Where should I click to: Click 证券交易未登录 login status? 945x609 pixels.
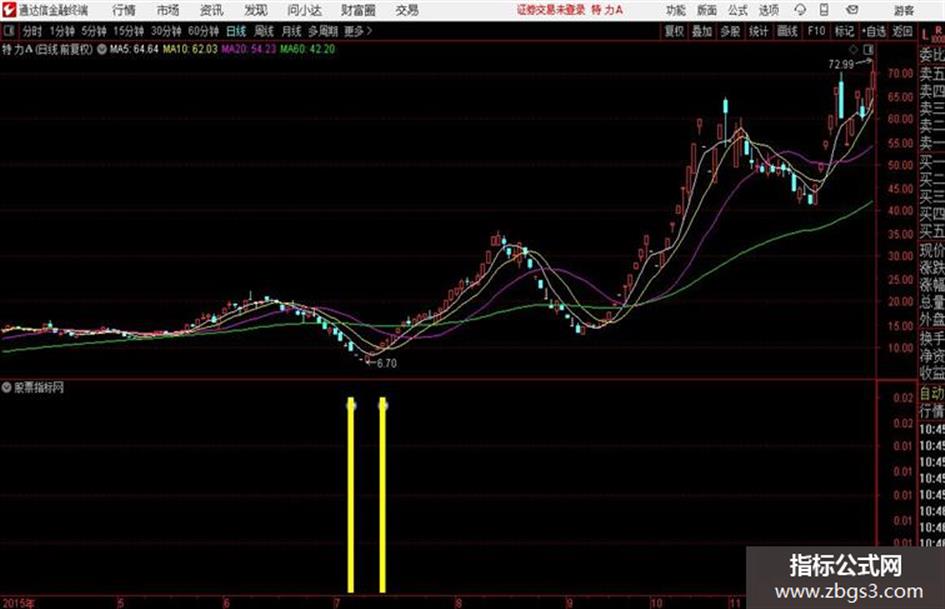551,10
